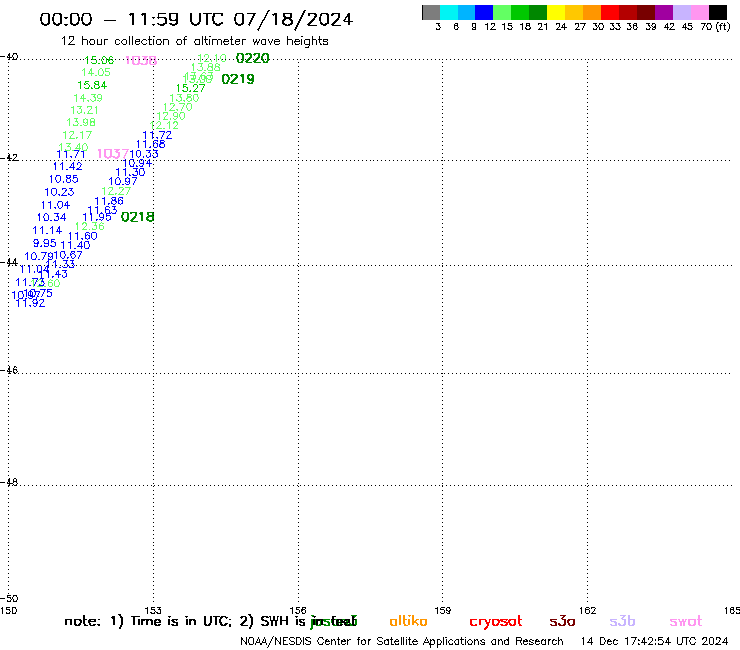Select the subtitle '12 hour collection of altimeter wave heights'
Image resolution: width=740 pixels, height=650 pixels.
pos(194,41)
